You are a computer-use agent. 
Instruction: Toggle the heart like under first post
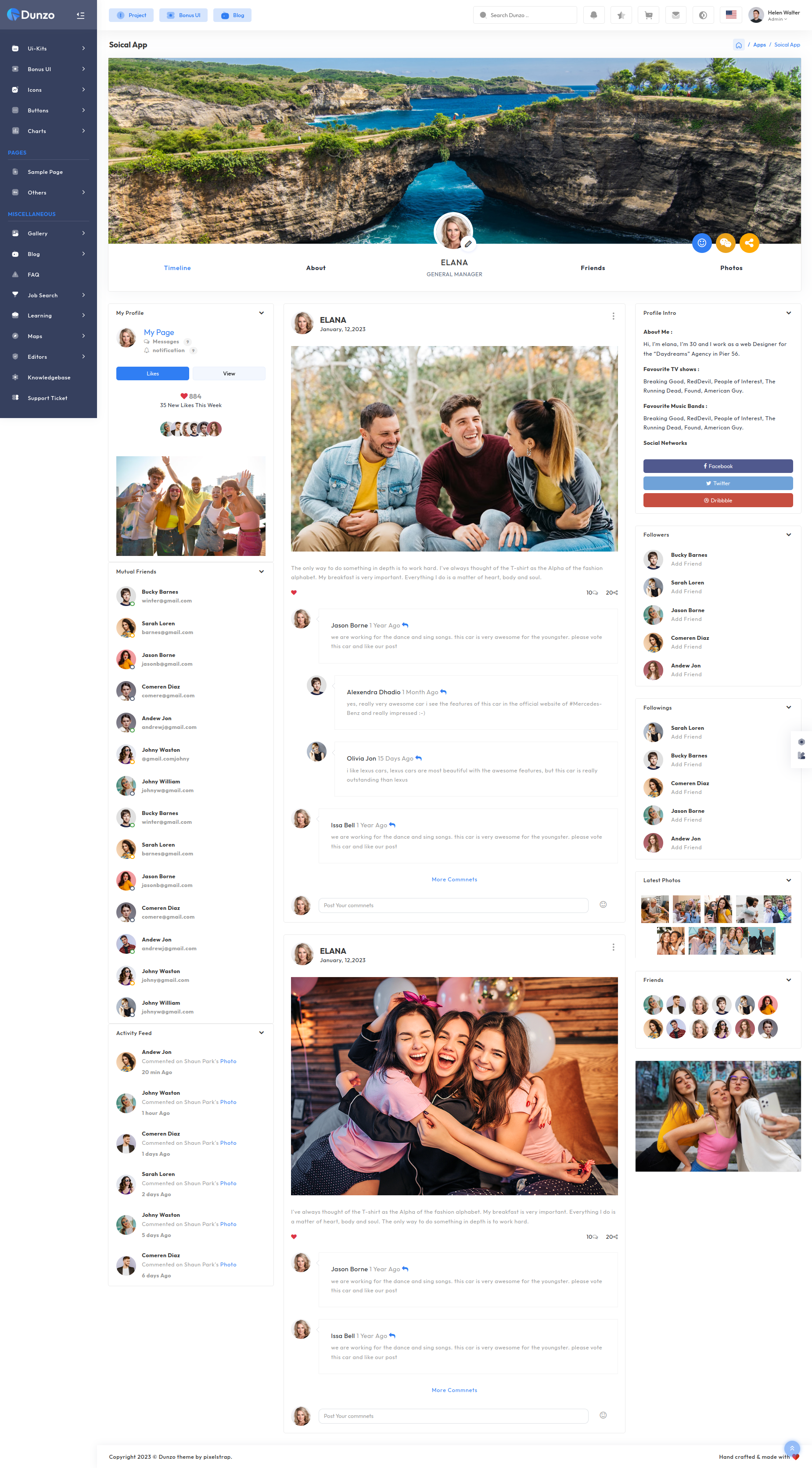tap(294, 593)
